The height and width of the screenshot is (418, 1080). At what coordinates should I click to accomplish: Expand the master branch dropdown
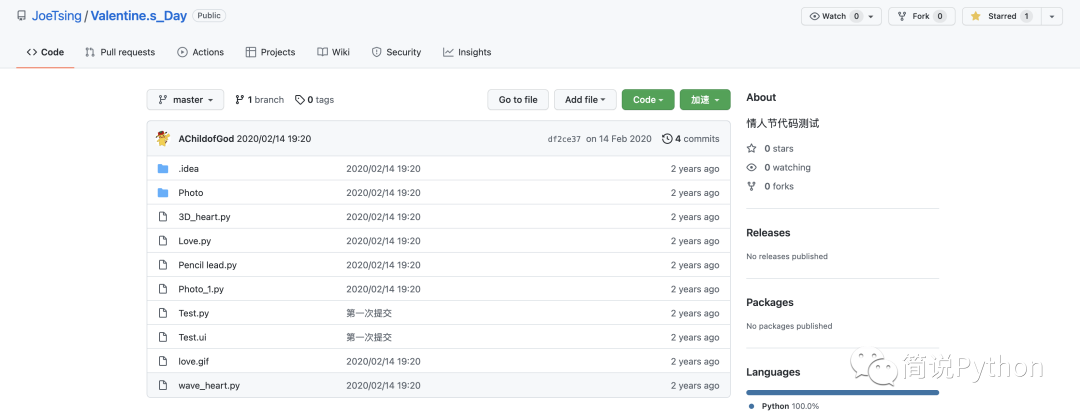pyautogui.click(x=185, y=100)
